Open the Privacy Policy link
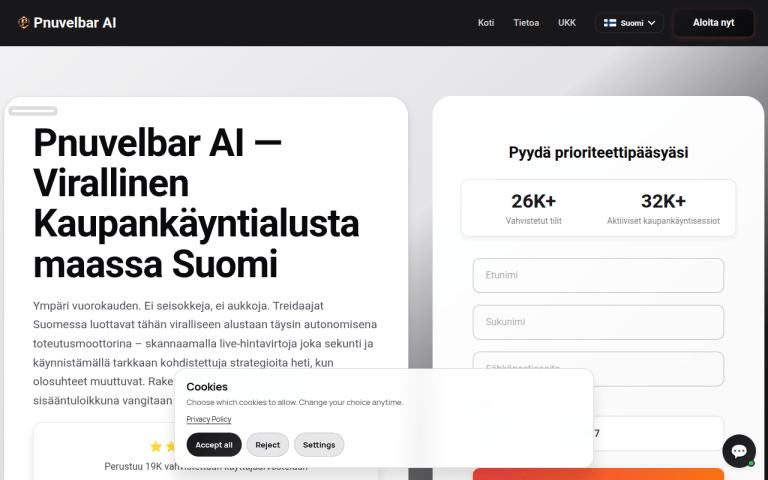Image resolution: width=768 pixels, height=480 pixels. (x=209, y=419)
